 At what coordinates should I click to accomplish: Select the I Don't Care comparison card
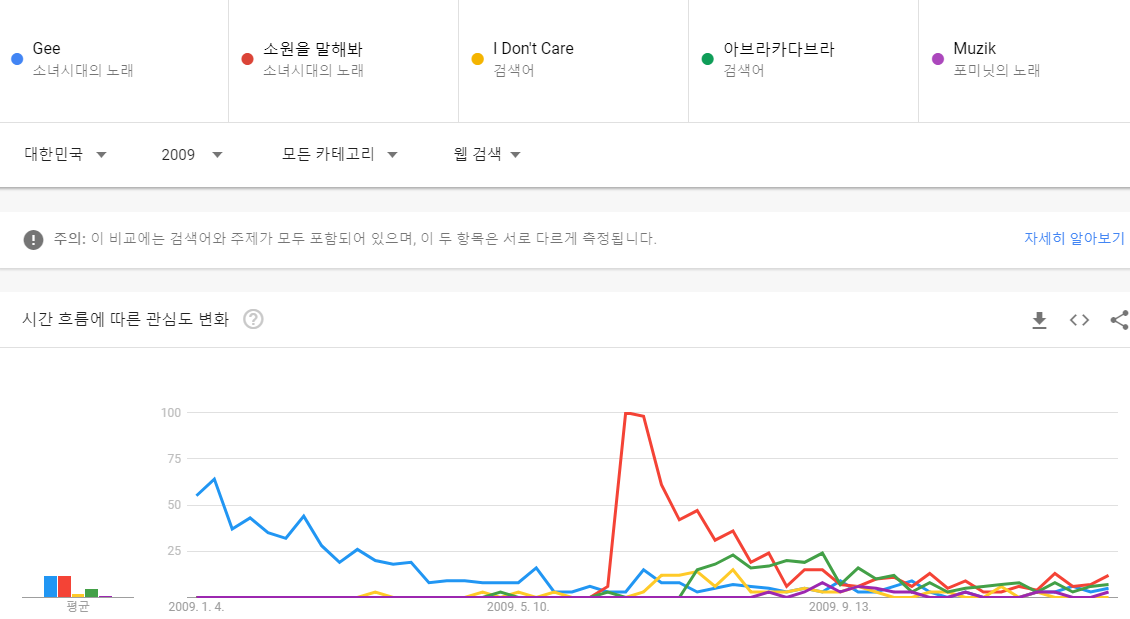[570, 59]
